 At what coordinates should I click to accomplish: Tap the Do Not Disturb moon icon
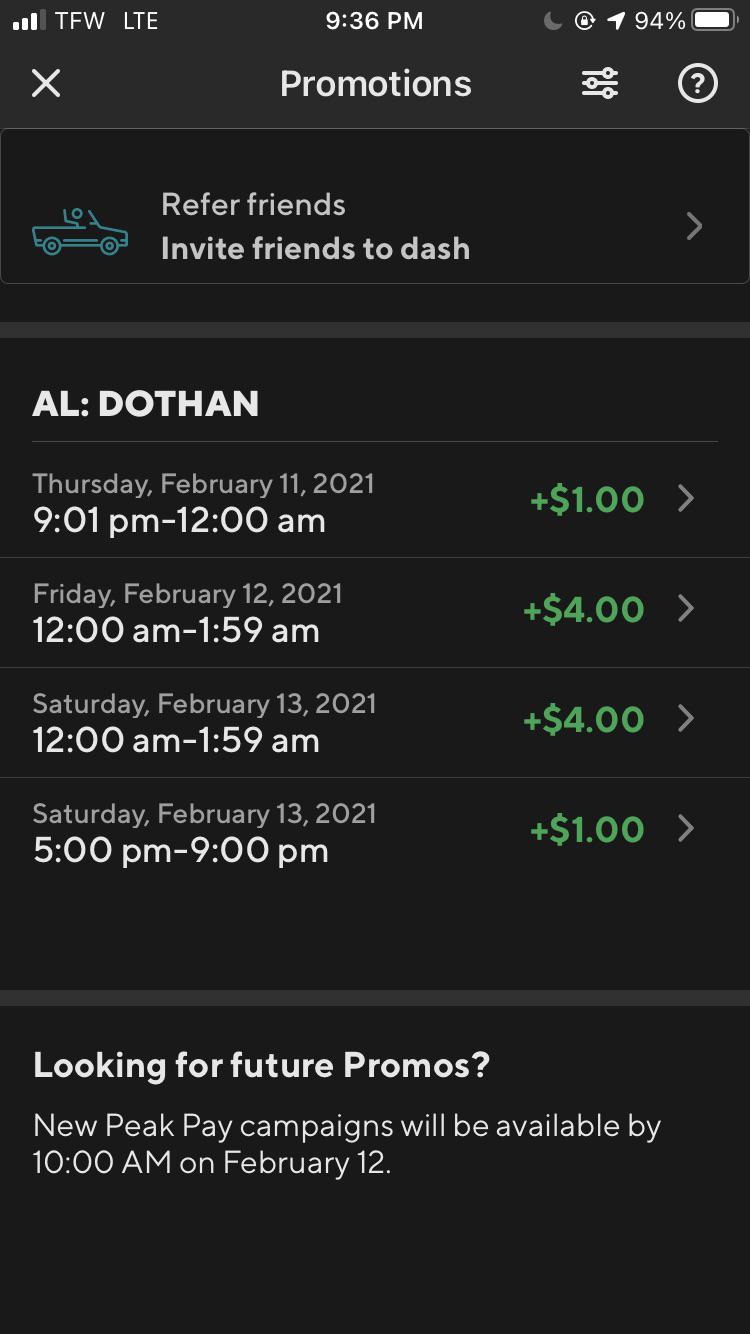(x=551, y=20)
